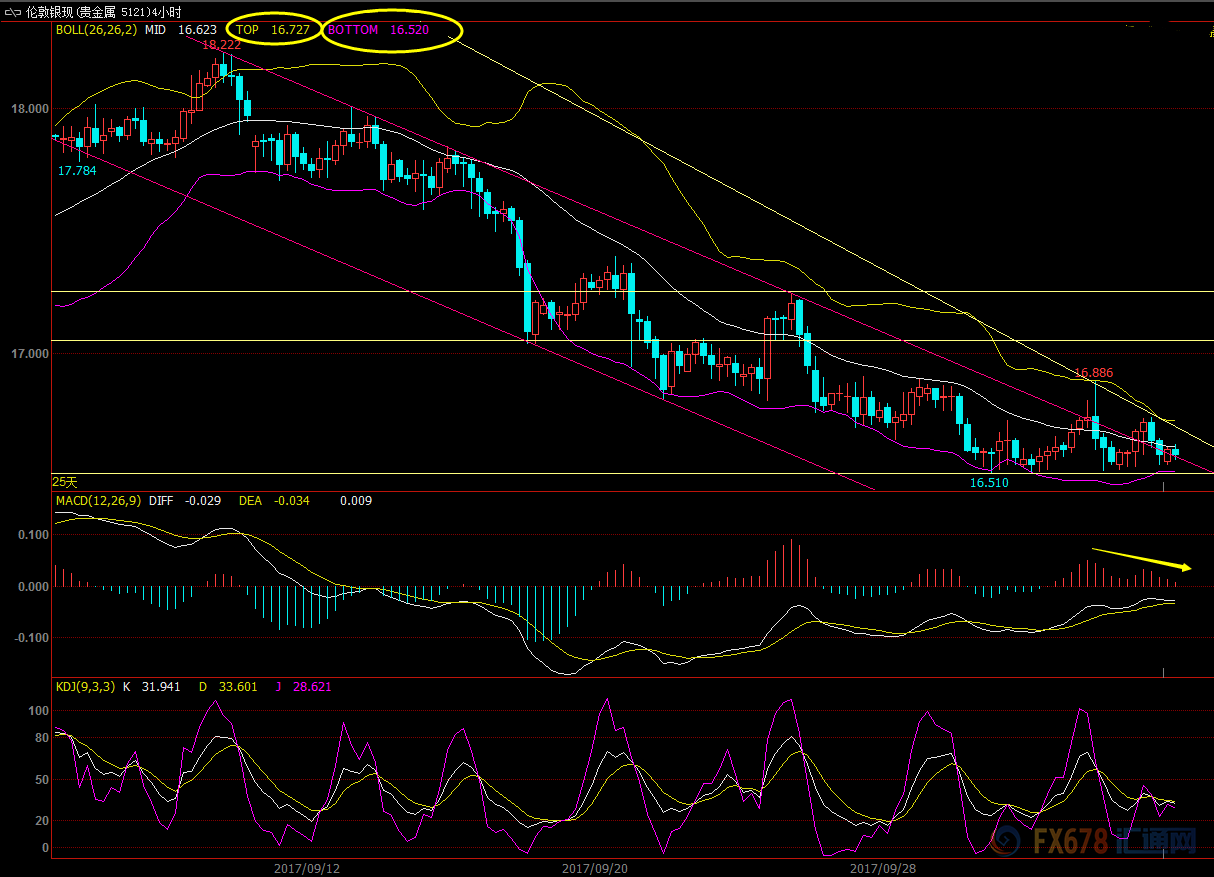1214x877 pixels.
Task: Open the MACD(12,26,9) indicator label
Action: click(x=98, y=500)
